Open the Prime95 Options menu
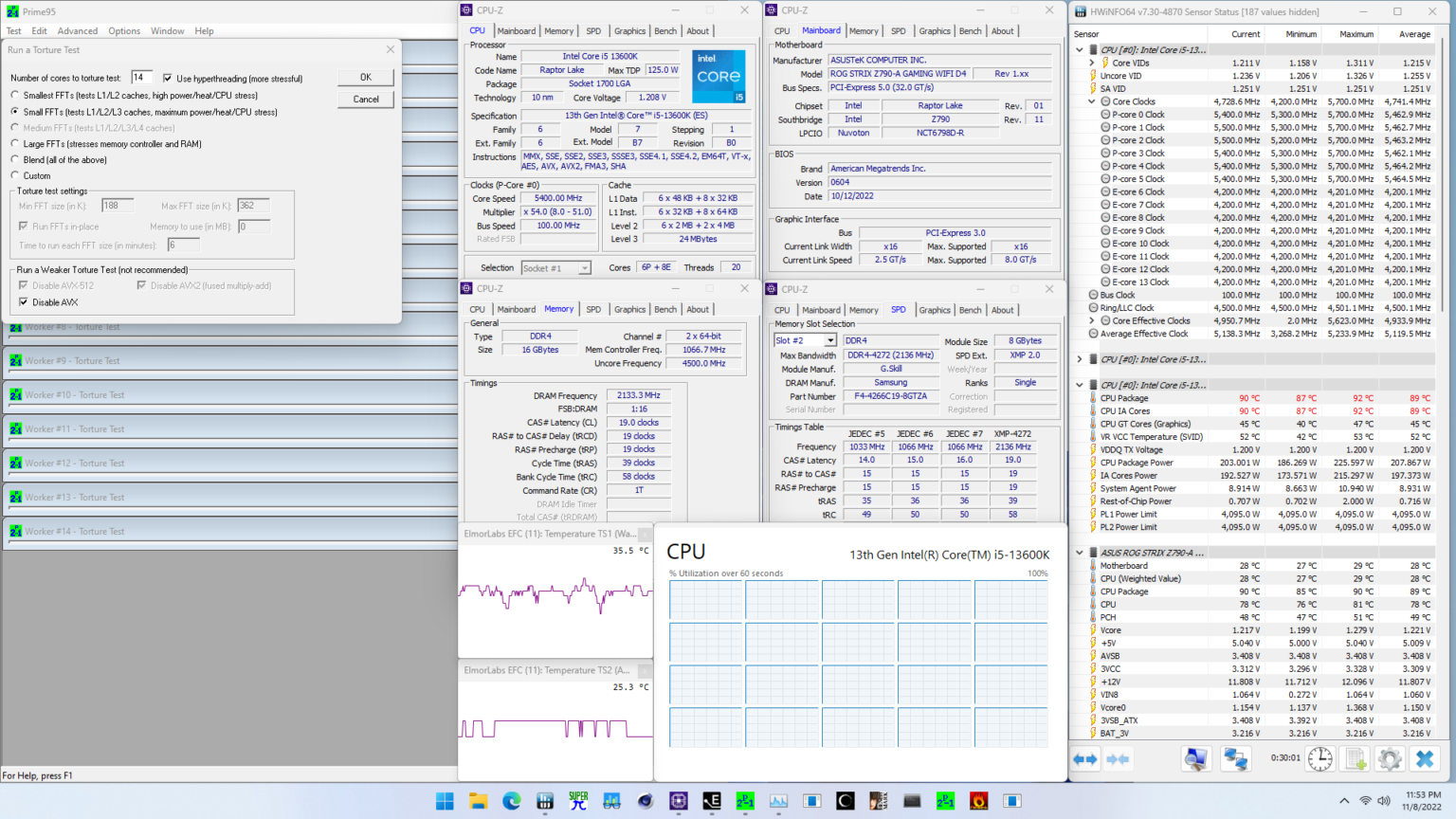 124,30
